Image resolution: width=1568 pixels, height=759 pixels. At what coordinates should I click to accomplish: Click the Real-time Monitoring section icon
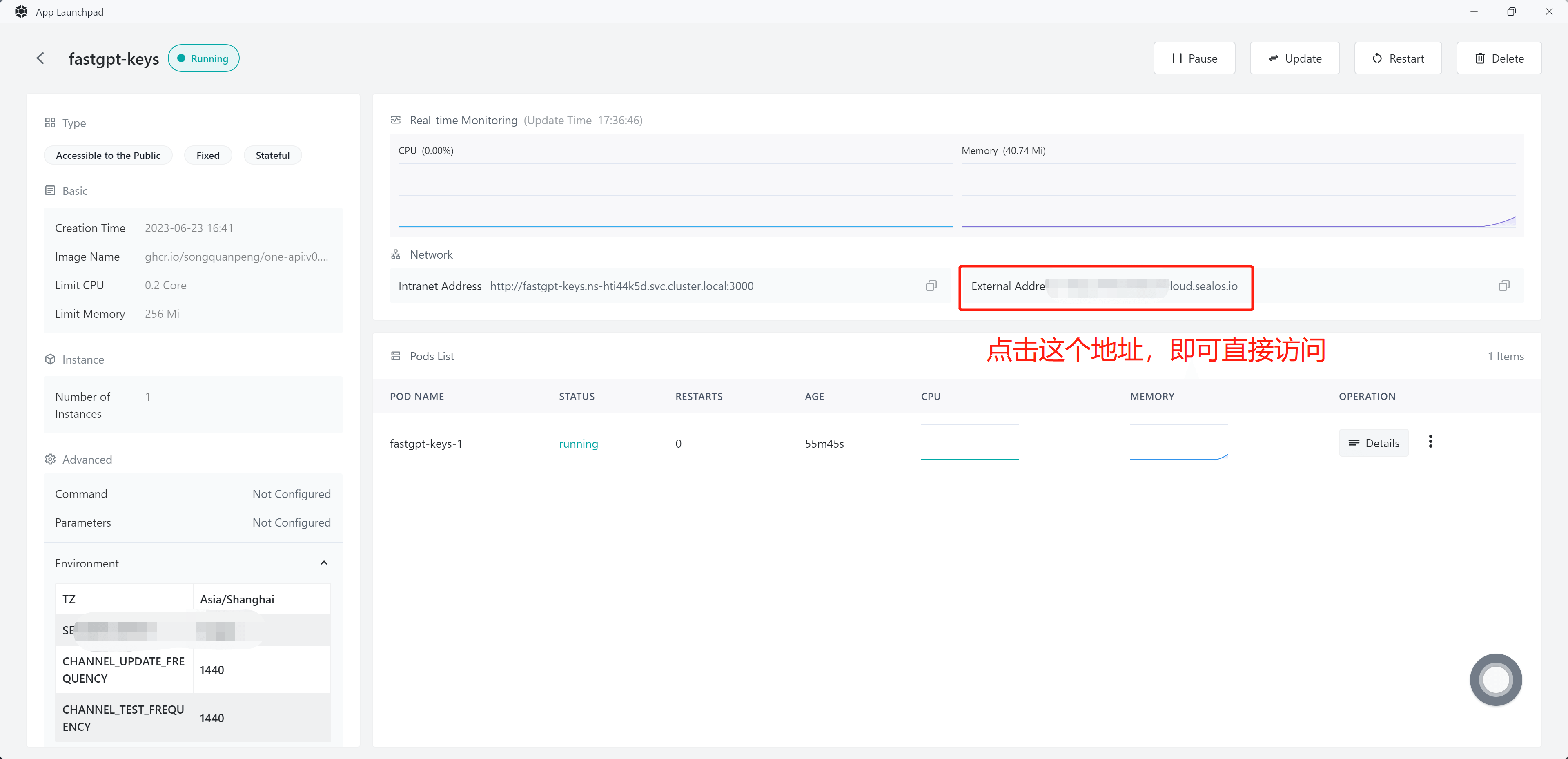pos(396,120)
